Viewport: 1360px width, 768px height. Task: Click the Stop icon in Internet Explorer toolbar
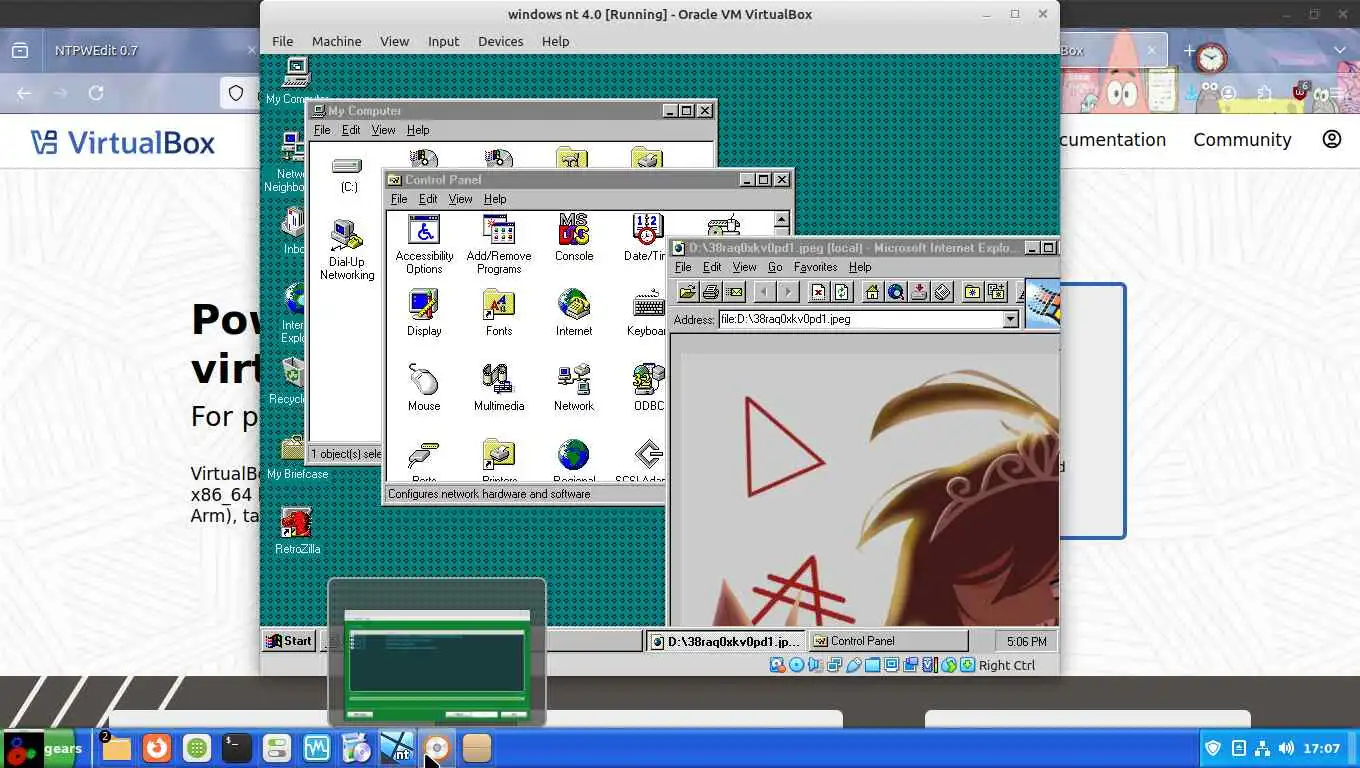[x=818, y=292]
